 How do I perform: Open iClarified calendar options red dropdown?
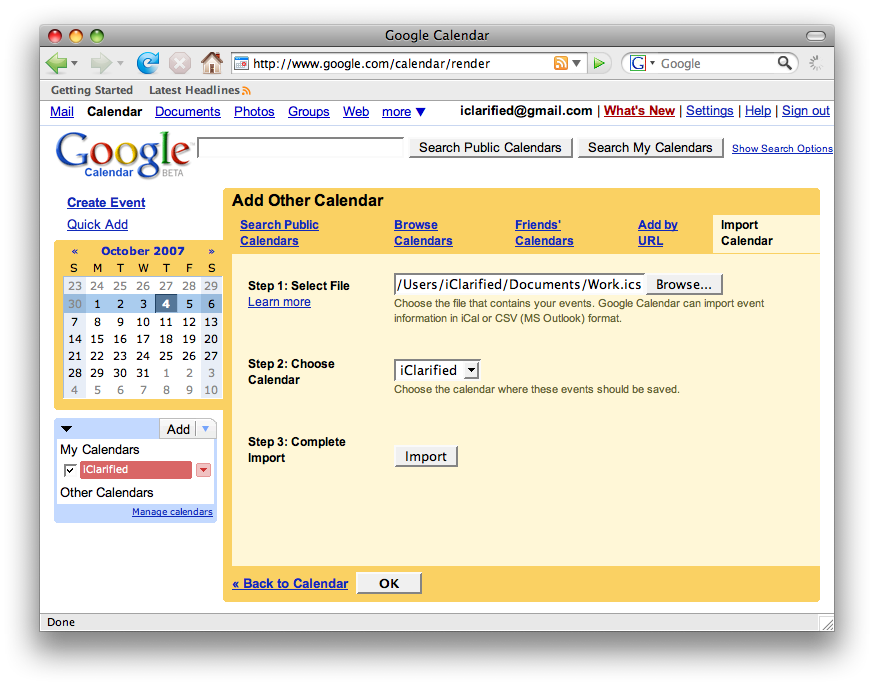click(x=203, y=470)
